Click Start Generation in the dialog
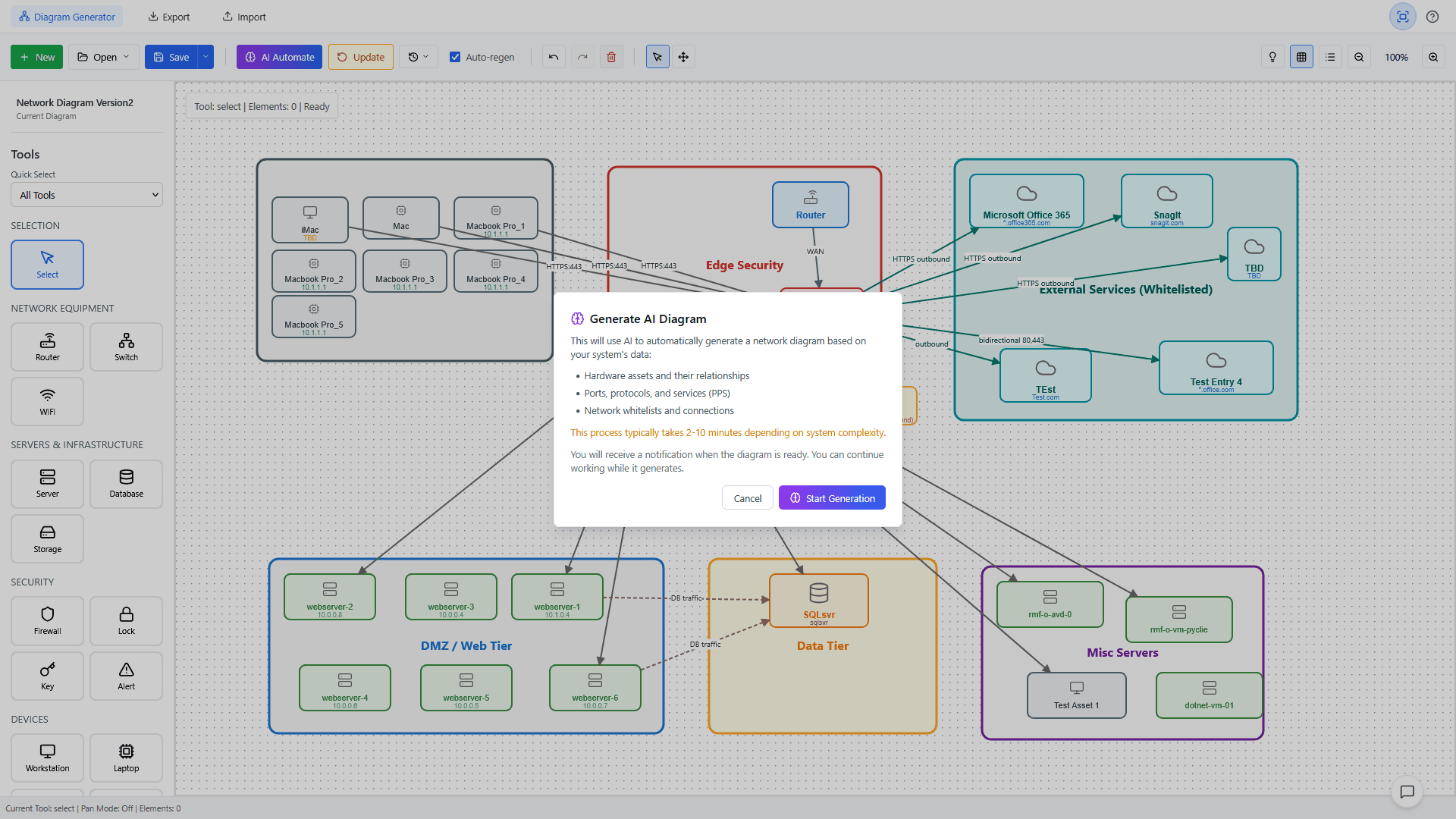1456x819 pixels. 831,497
